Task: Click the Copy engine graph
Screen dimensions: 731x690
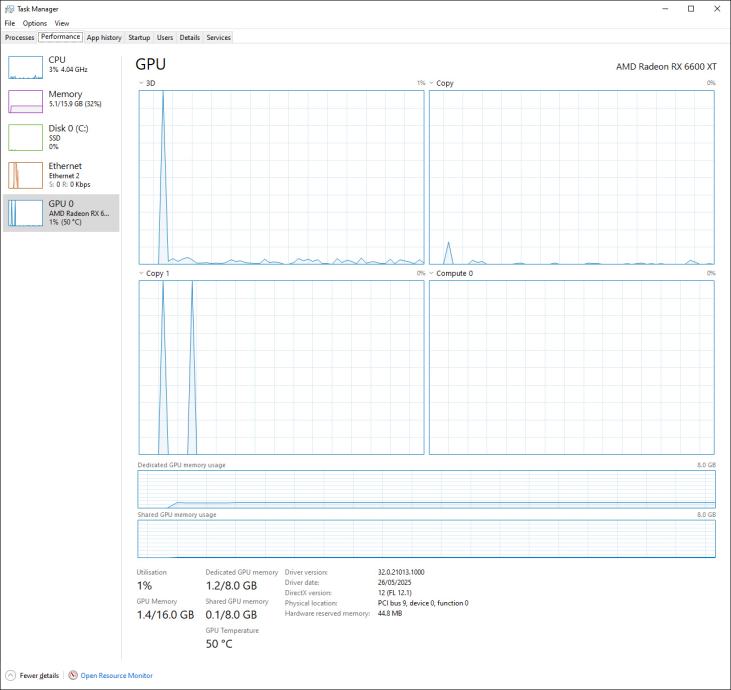Action: [572, 178]
